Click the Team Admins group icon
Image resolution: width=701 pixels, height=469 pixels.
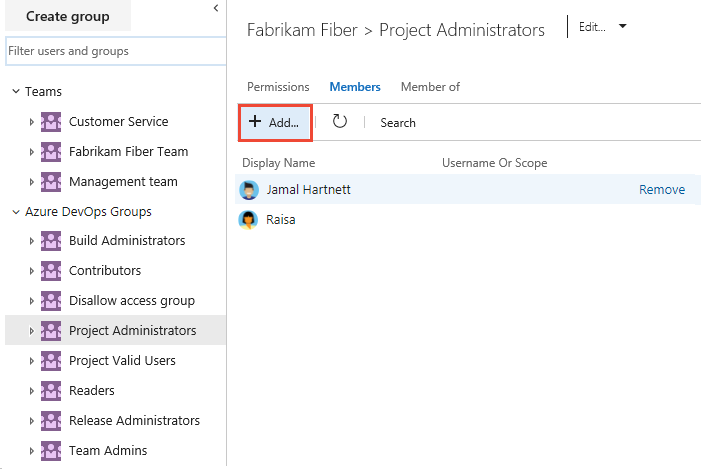[x=51, y=451]
